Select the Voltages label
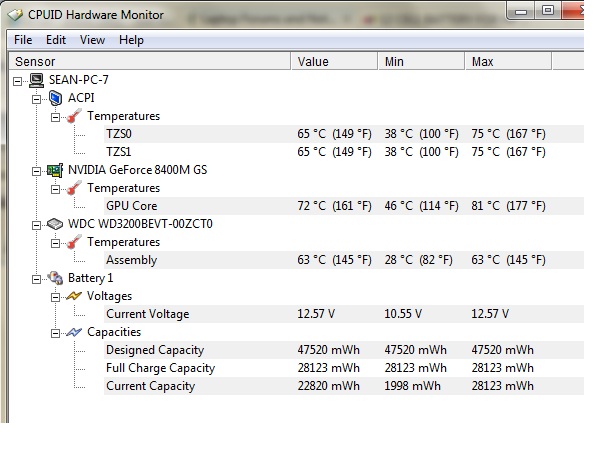 [x=109, y=296]
